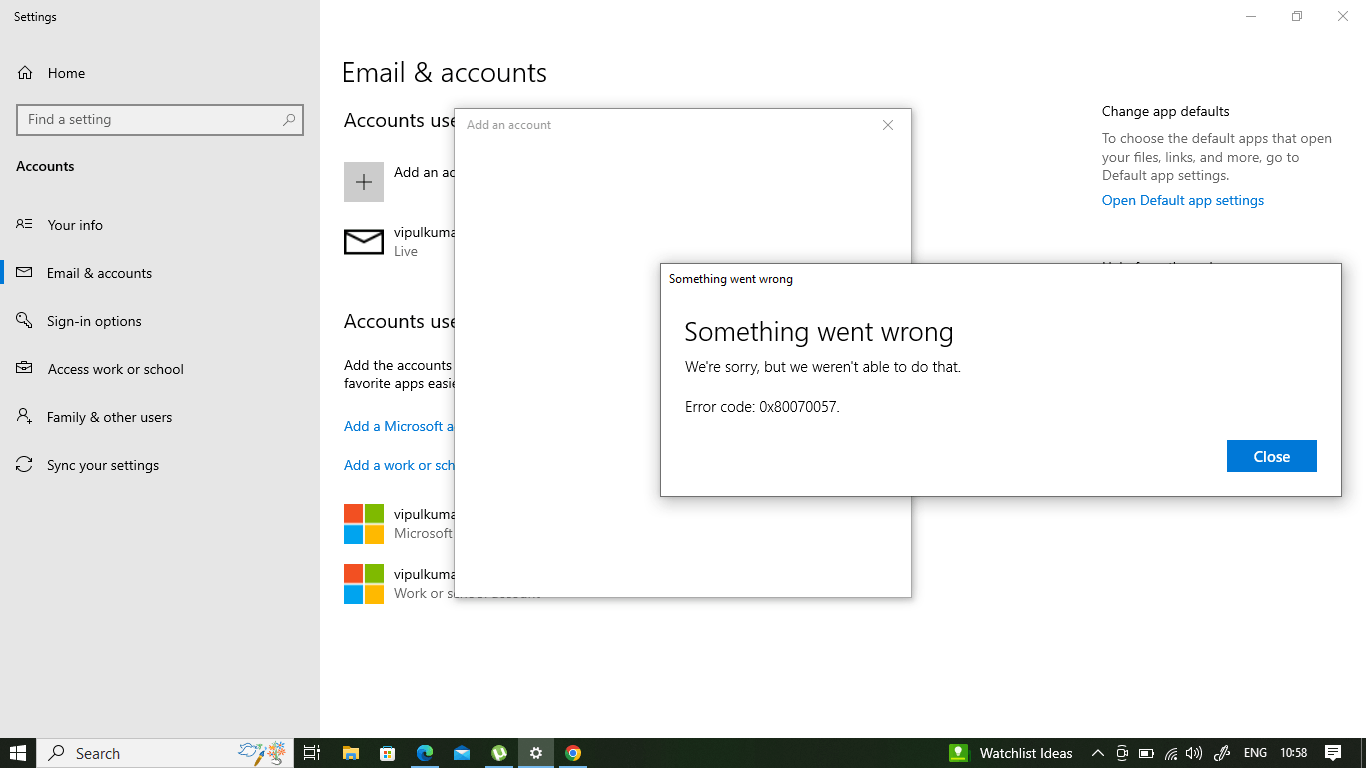Select the Work or school account logo
1366x768 pixels.
[x=364, y=584]
